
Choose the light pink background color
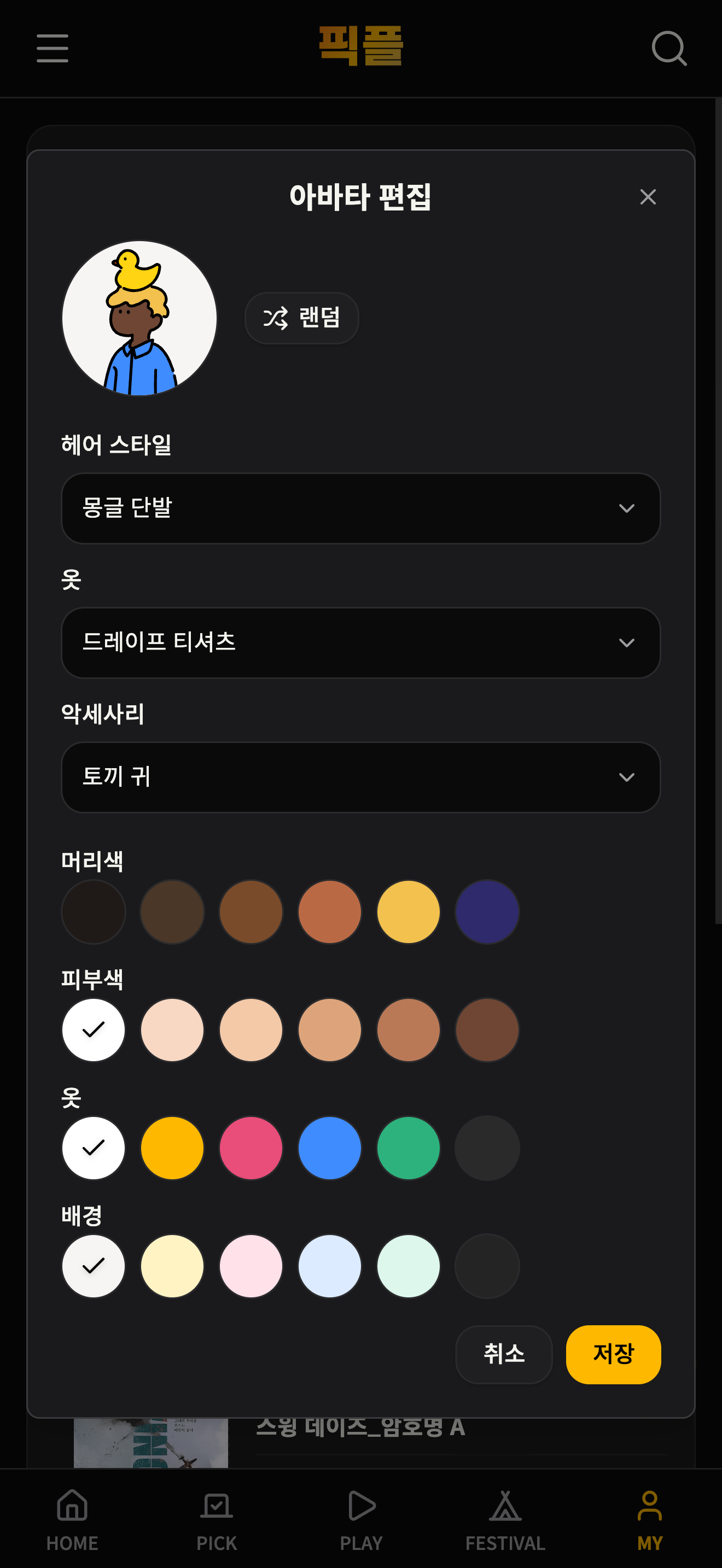click(251, 1266)
